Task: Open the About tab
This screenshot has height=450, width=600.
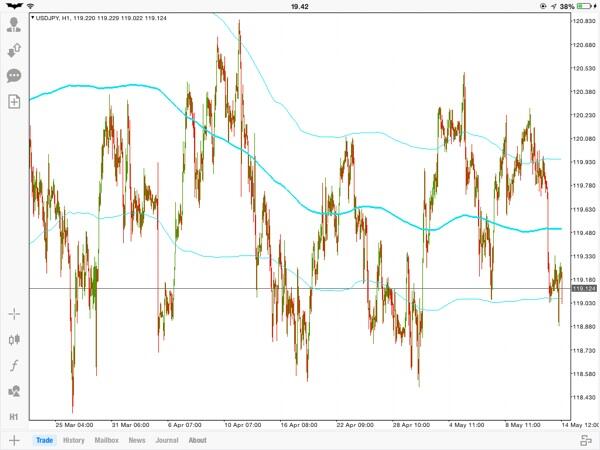Action: pos(197,440)
